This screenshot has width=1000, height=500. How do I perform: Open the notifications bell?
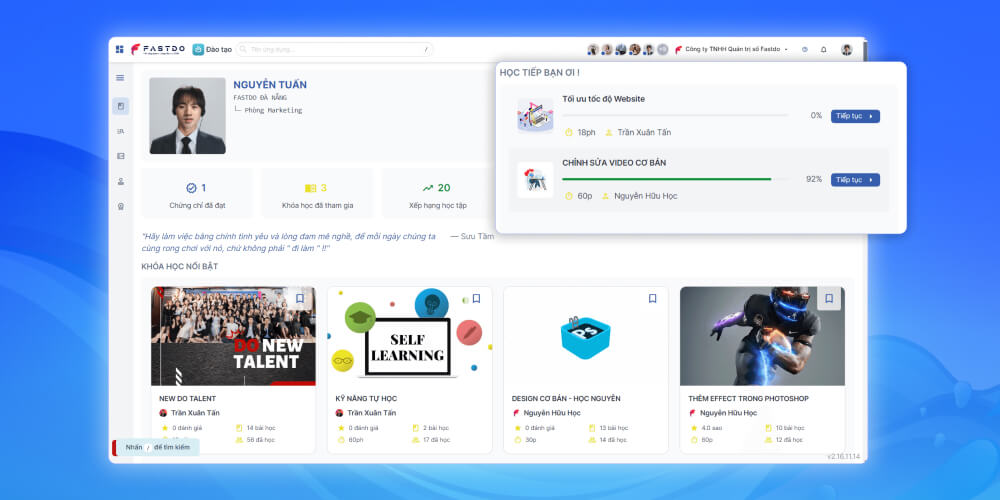(823, 49)
